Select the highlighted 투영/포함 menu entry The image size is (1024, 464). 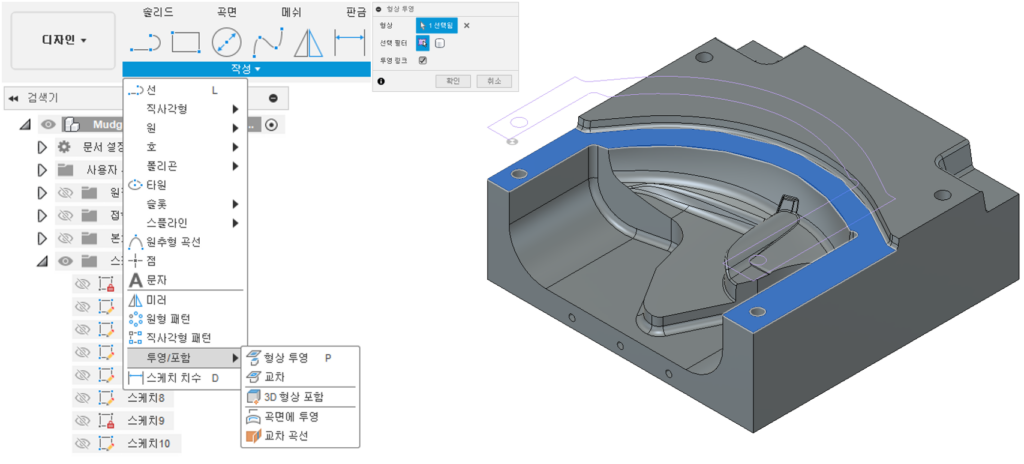pos(185,358)
